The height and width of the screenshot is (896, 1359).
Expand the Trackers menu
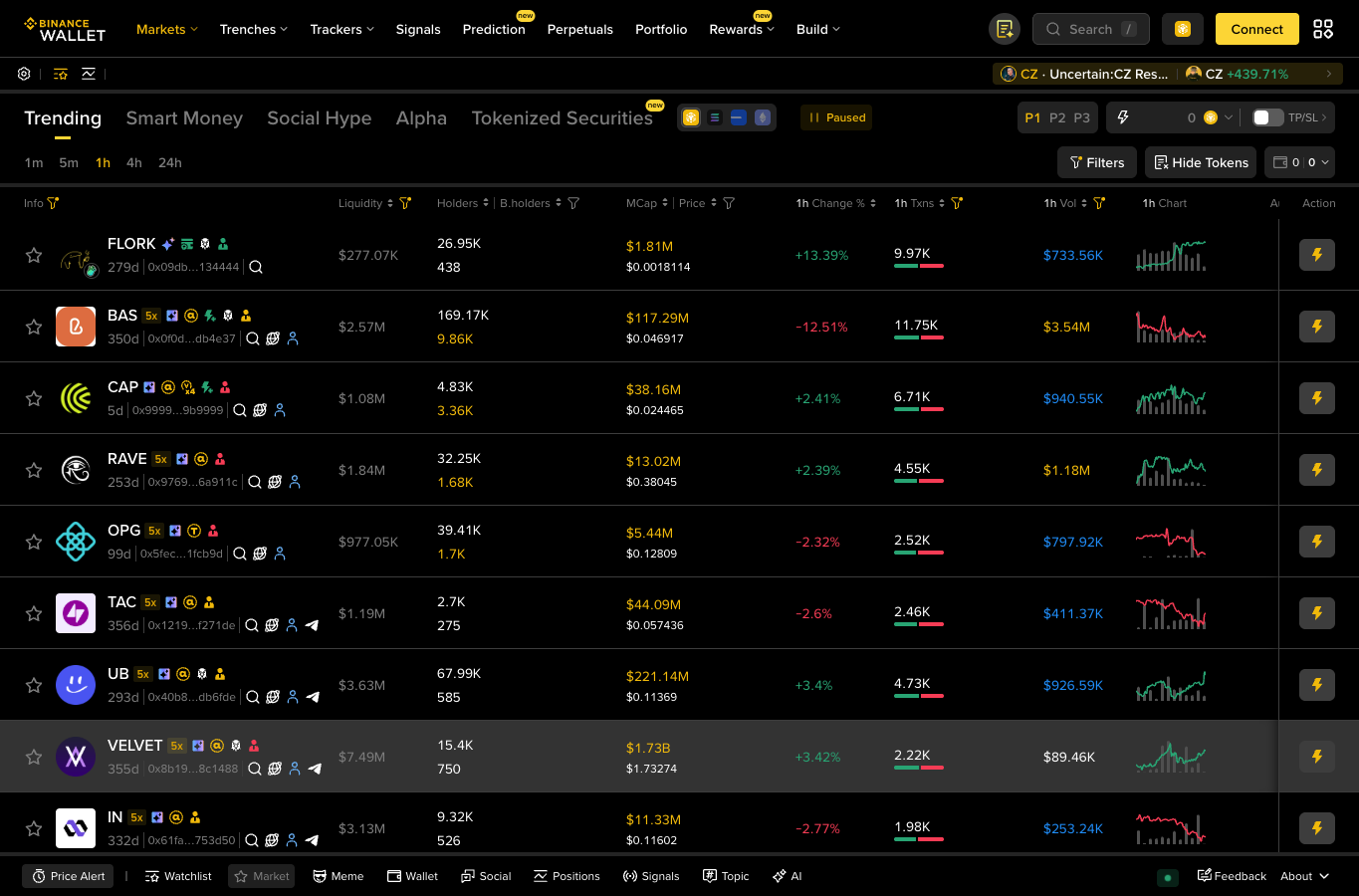[x=342, y=29]
